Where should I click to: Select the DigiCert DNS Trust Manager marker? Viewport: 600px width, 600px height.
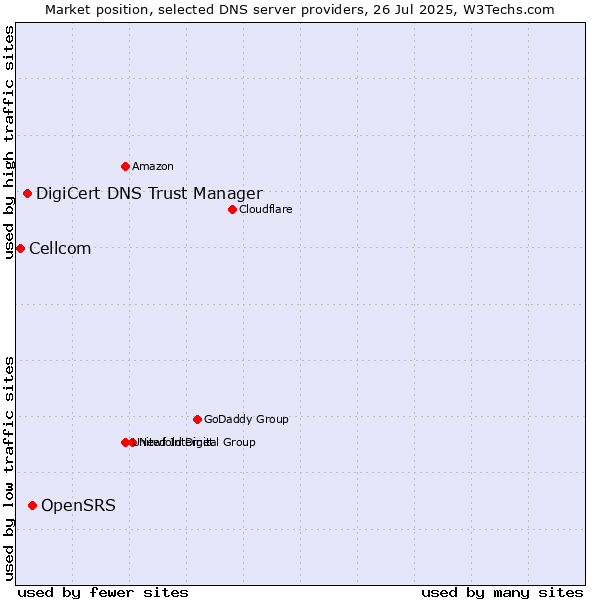coord(27,194)
